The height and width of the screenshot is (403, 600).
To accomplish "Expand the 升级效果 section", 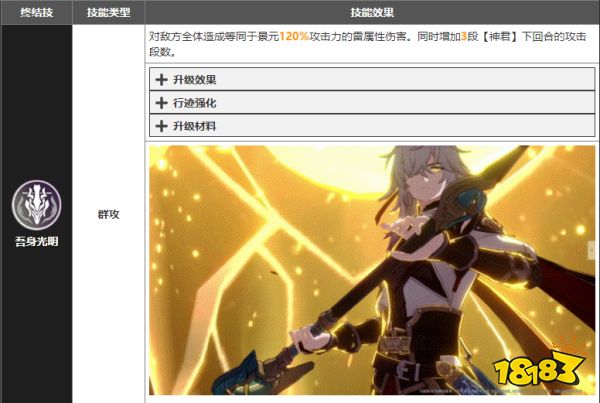I will click(x=372, y=79).
